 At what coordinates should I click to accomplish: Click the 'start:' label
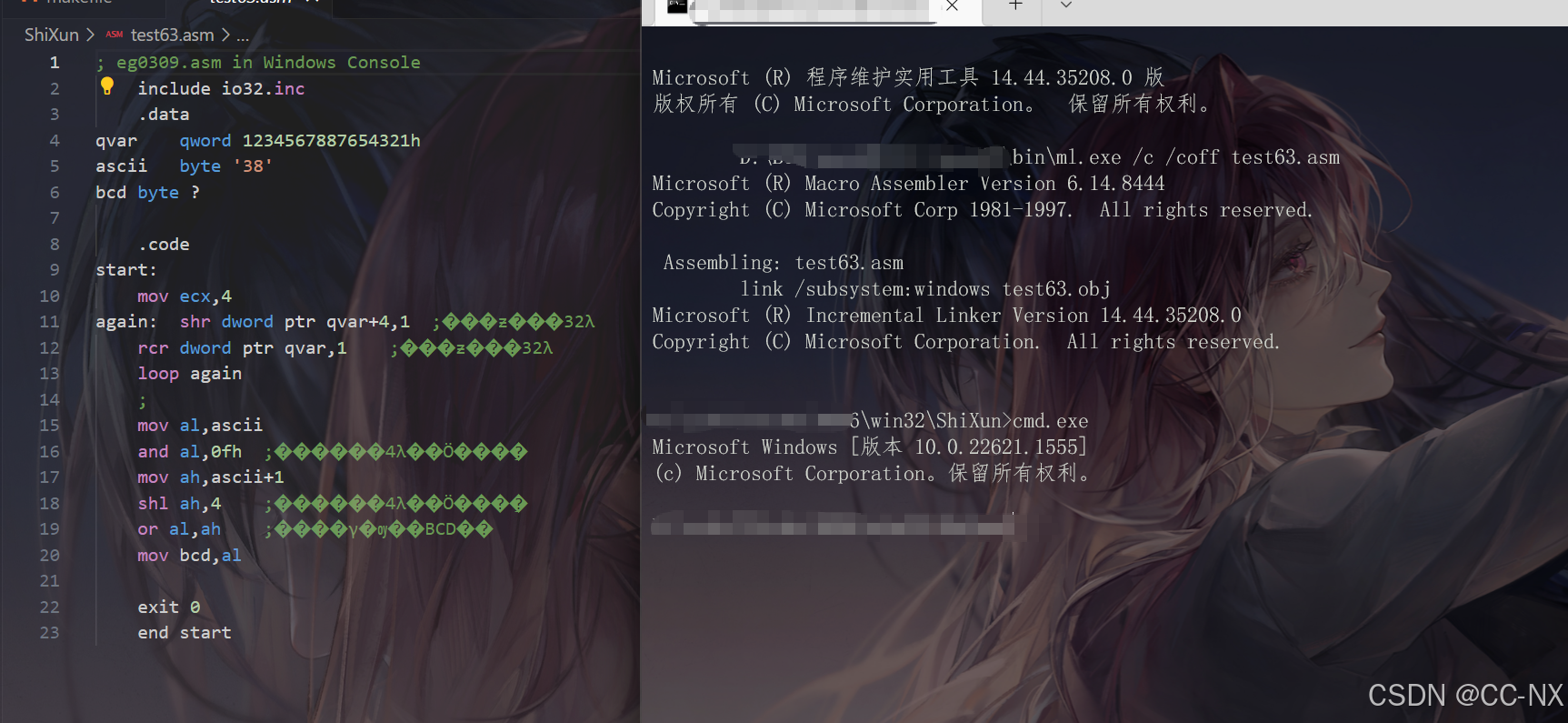tap(126, 270)
